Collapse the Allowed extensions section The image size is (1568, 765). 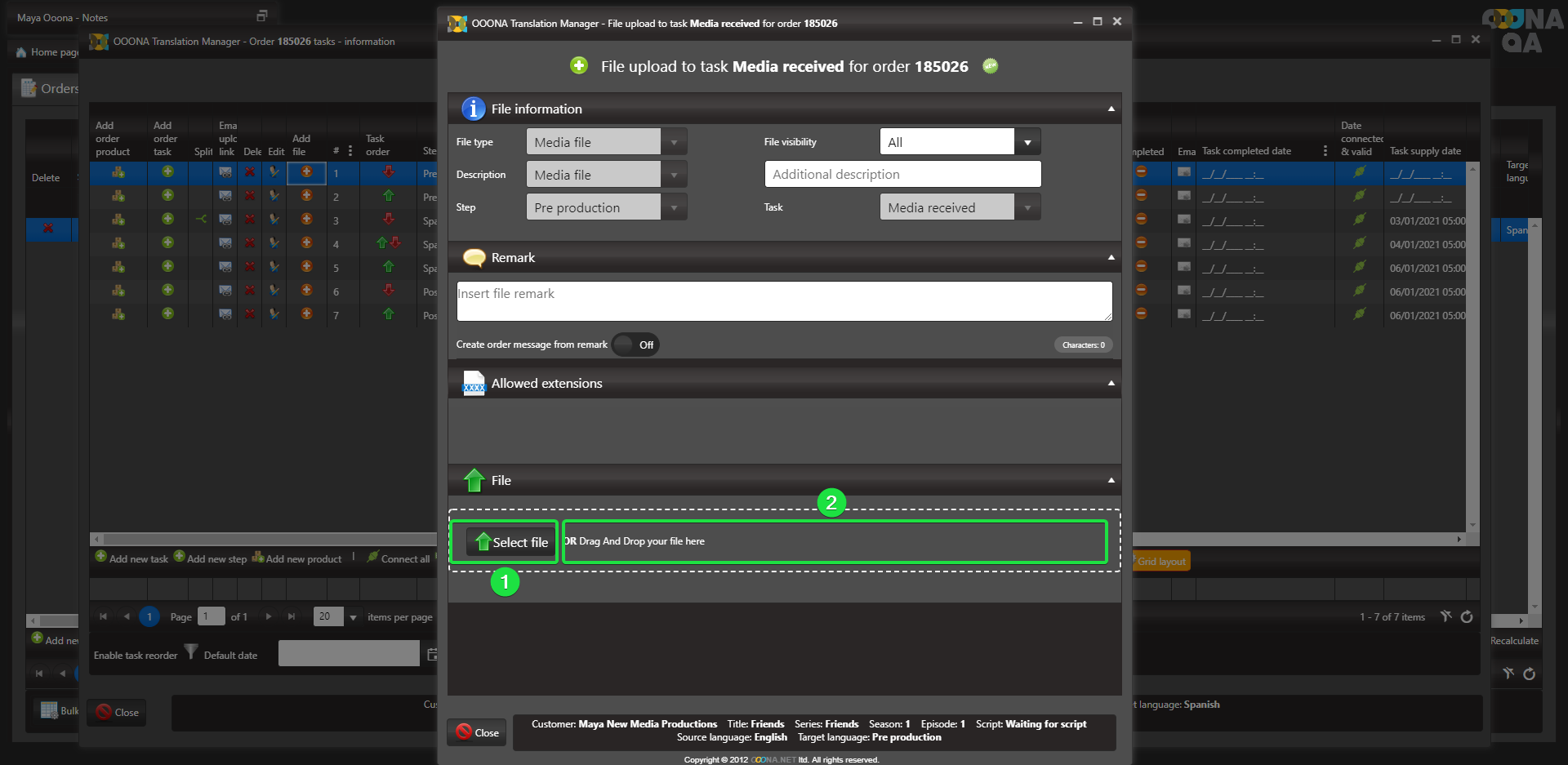click(1111, 383)
